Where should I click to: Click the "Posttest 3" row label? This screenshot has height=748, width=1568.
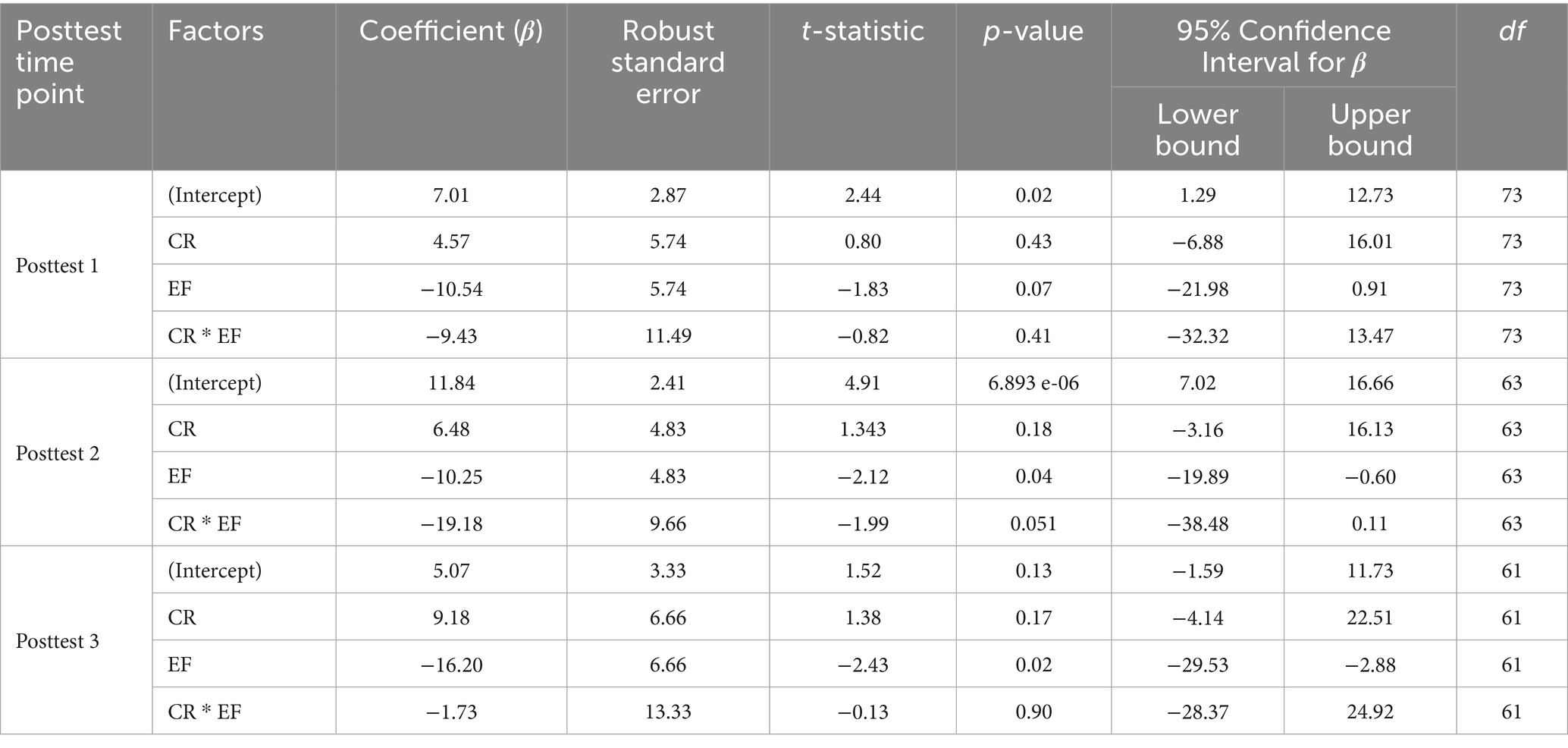pos(58,642)
